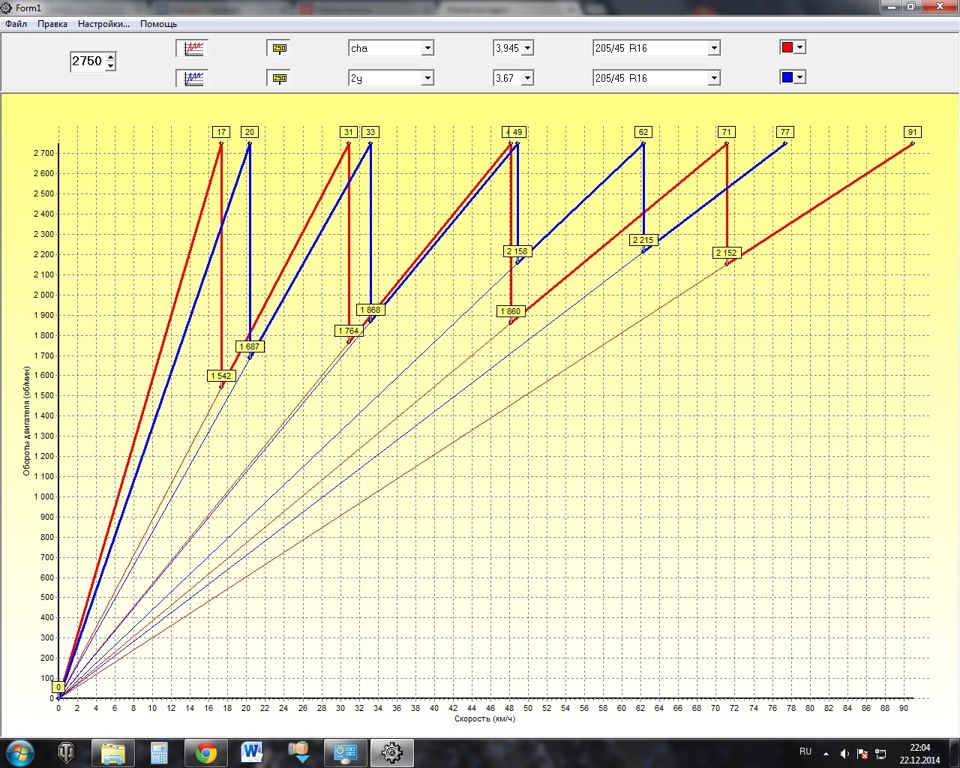960x768 pixels.
Task: Expand the 3,945 final drive dropdown
Action: pos(528,48)
